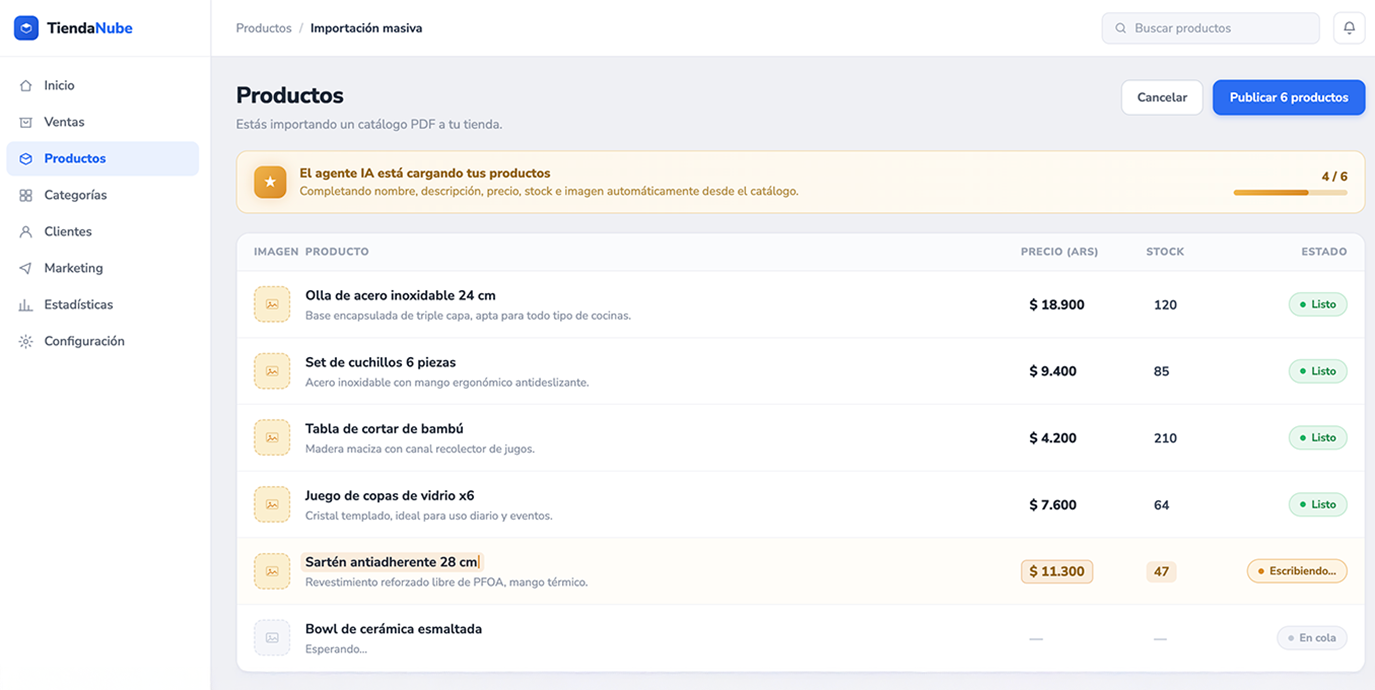Click Tabla de cortar de bambú product name
The width and height of the screenshot is (1375, 690).
point(384,429)
